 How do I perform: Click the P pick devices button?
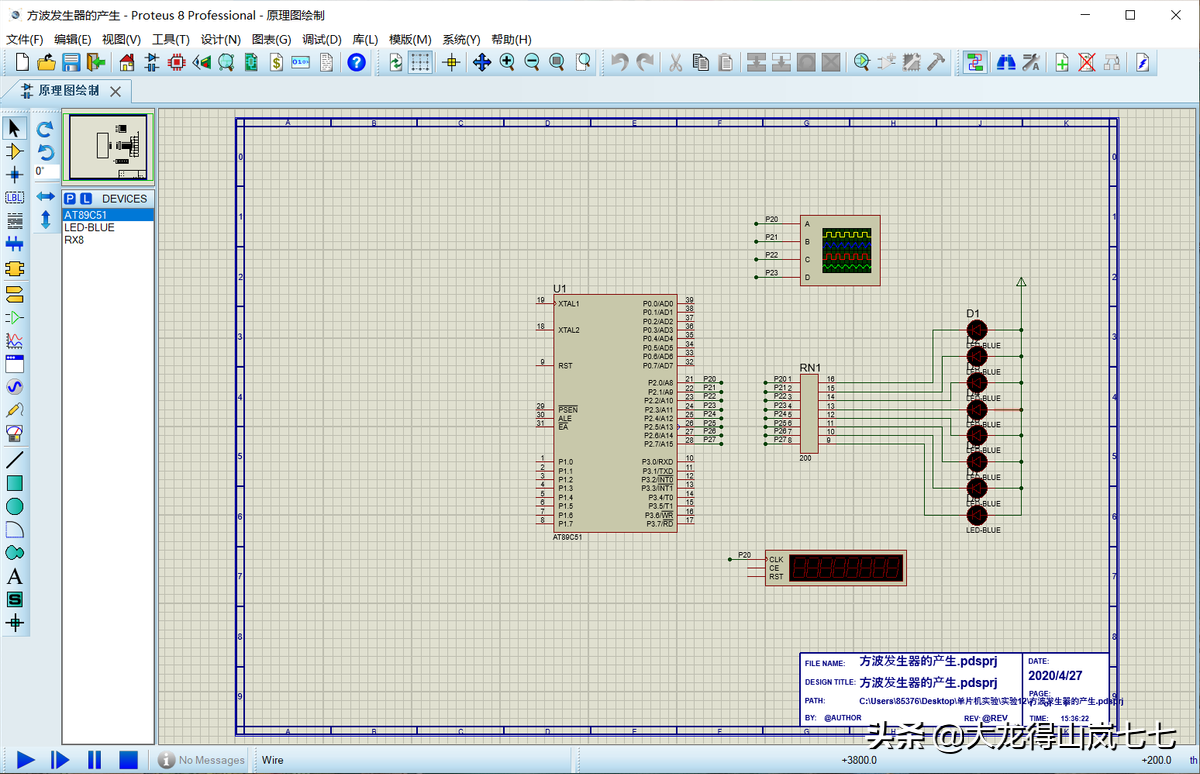pos(71,199)
